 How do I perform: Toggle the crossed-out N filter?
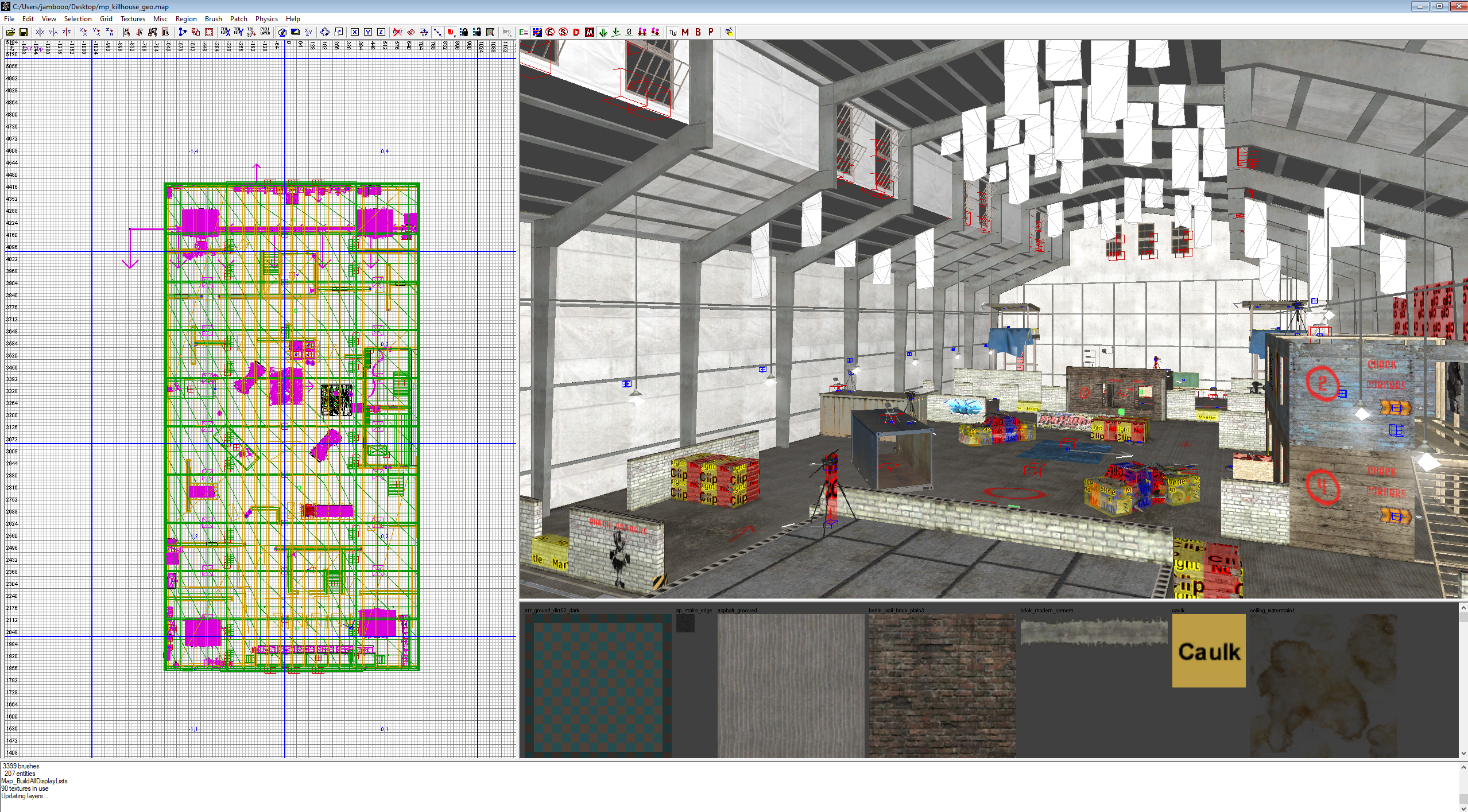(590, 32)
